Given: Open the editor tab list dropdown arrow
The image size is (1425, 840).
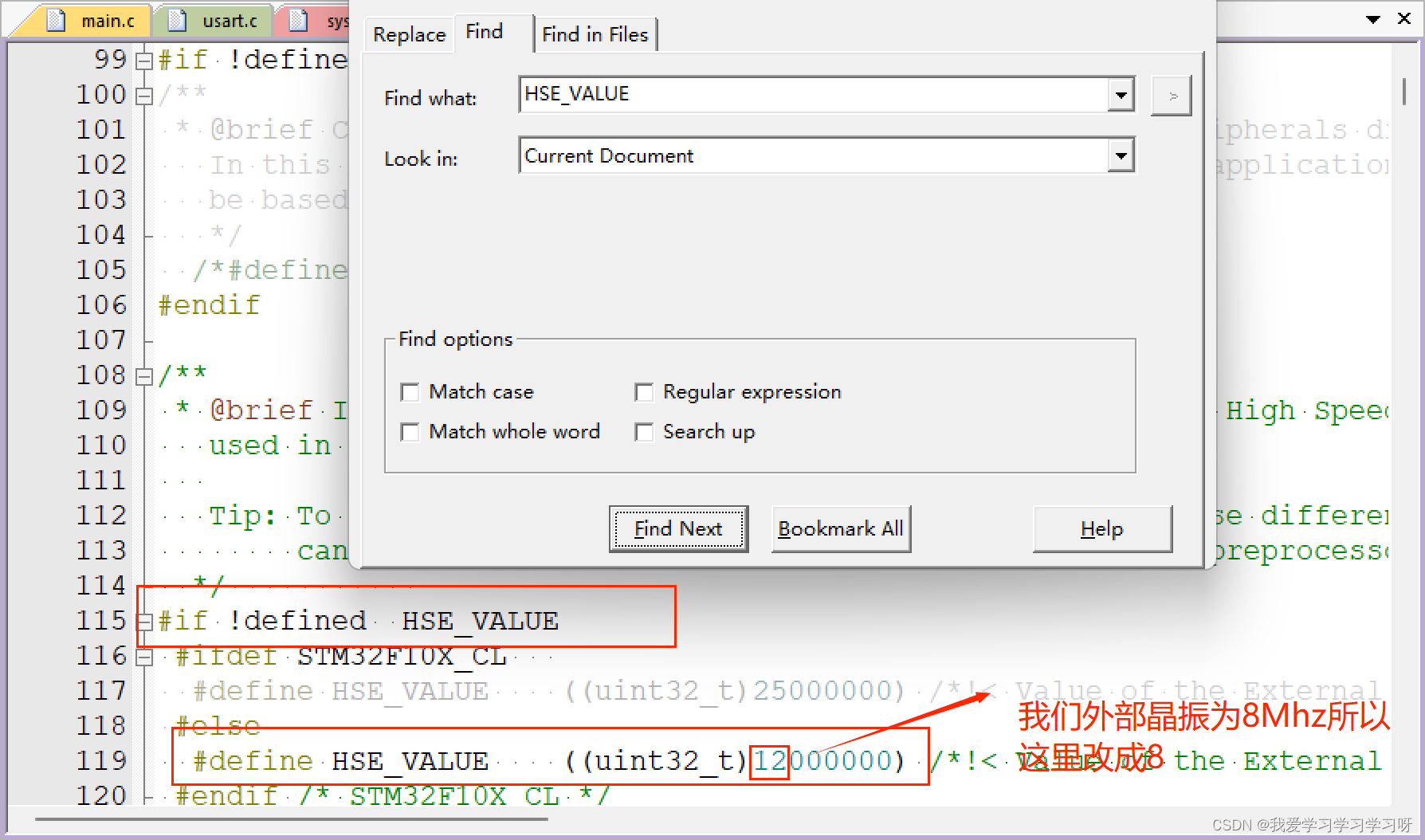Looking at the screenshot, I should [x=1372, y=19].
